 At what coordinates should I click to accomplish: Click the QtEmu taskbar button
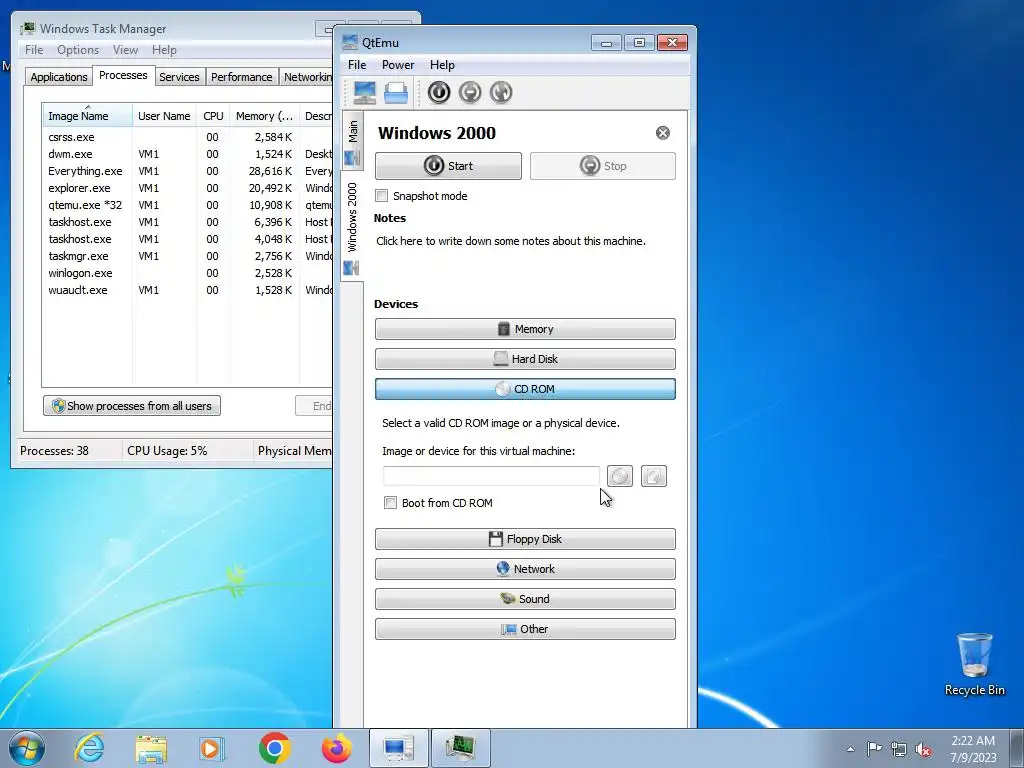pyautogui.click(x=398, y=748)
